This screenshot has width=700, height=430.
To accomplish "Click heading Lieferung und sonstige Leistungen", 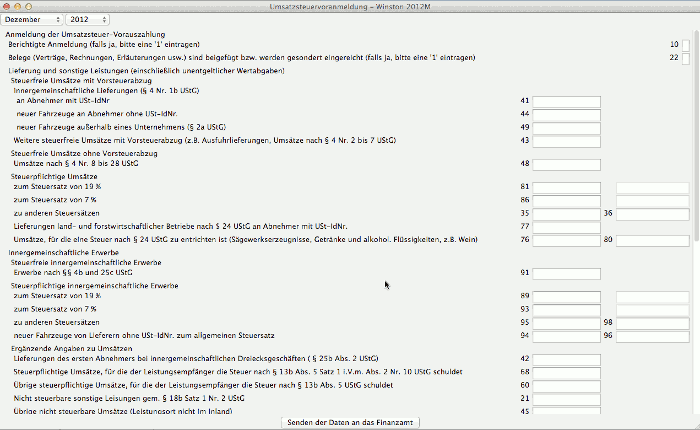I will [146, 71].
